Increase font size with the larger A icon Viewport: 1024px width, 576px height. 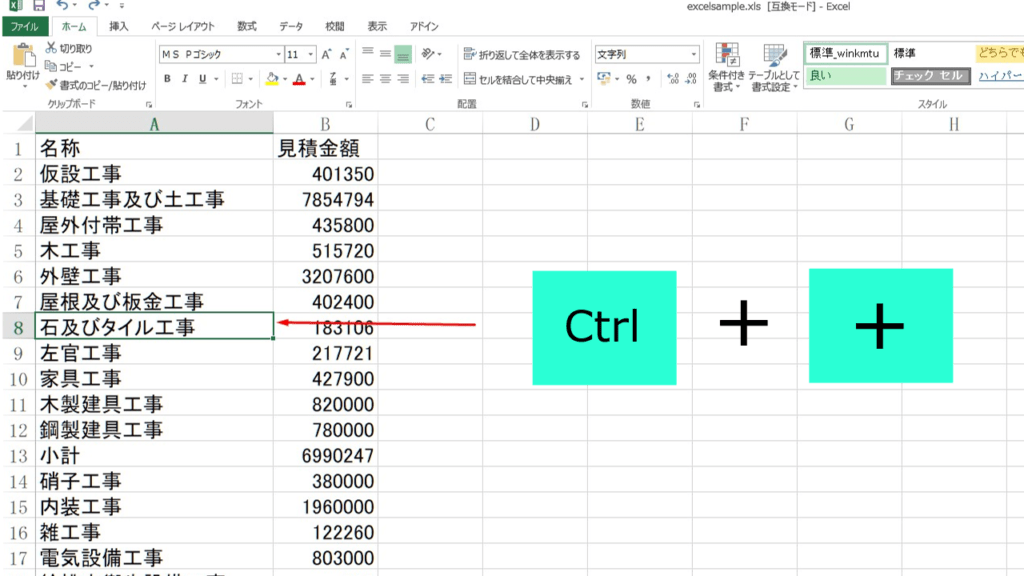click(326, 54)
